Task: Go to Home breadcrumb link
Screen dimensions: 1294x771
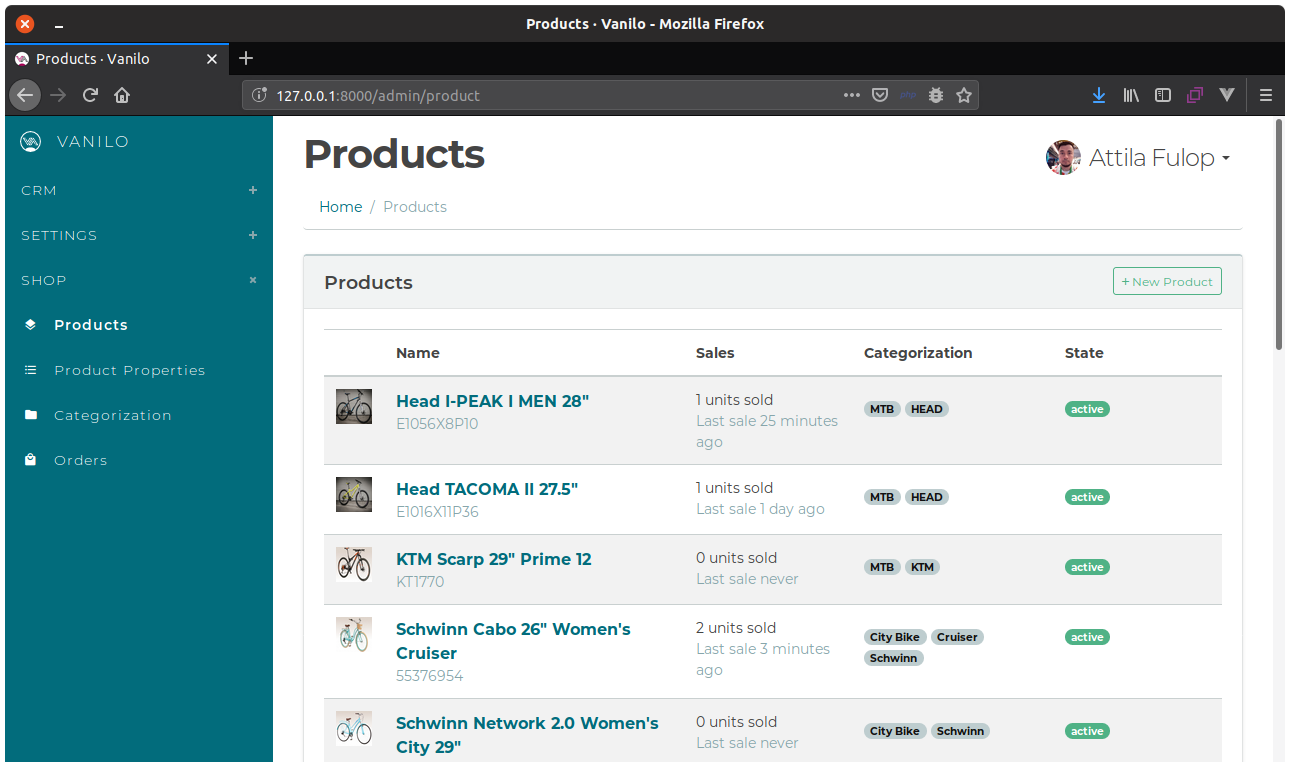Action: pyautogui.click(x=340, y=207)
